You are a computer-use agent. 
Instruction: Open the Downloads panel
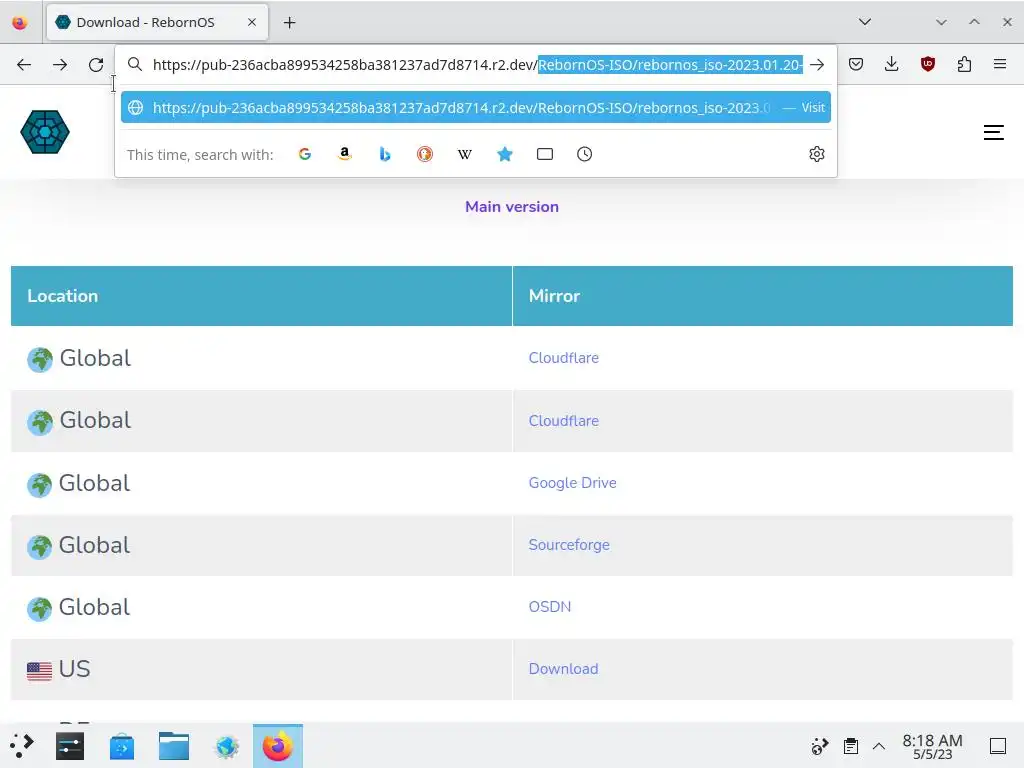tap(891, 64)
